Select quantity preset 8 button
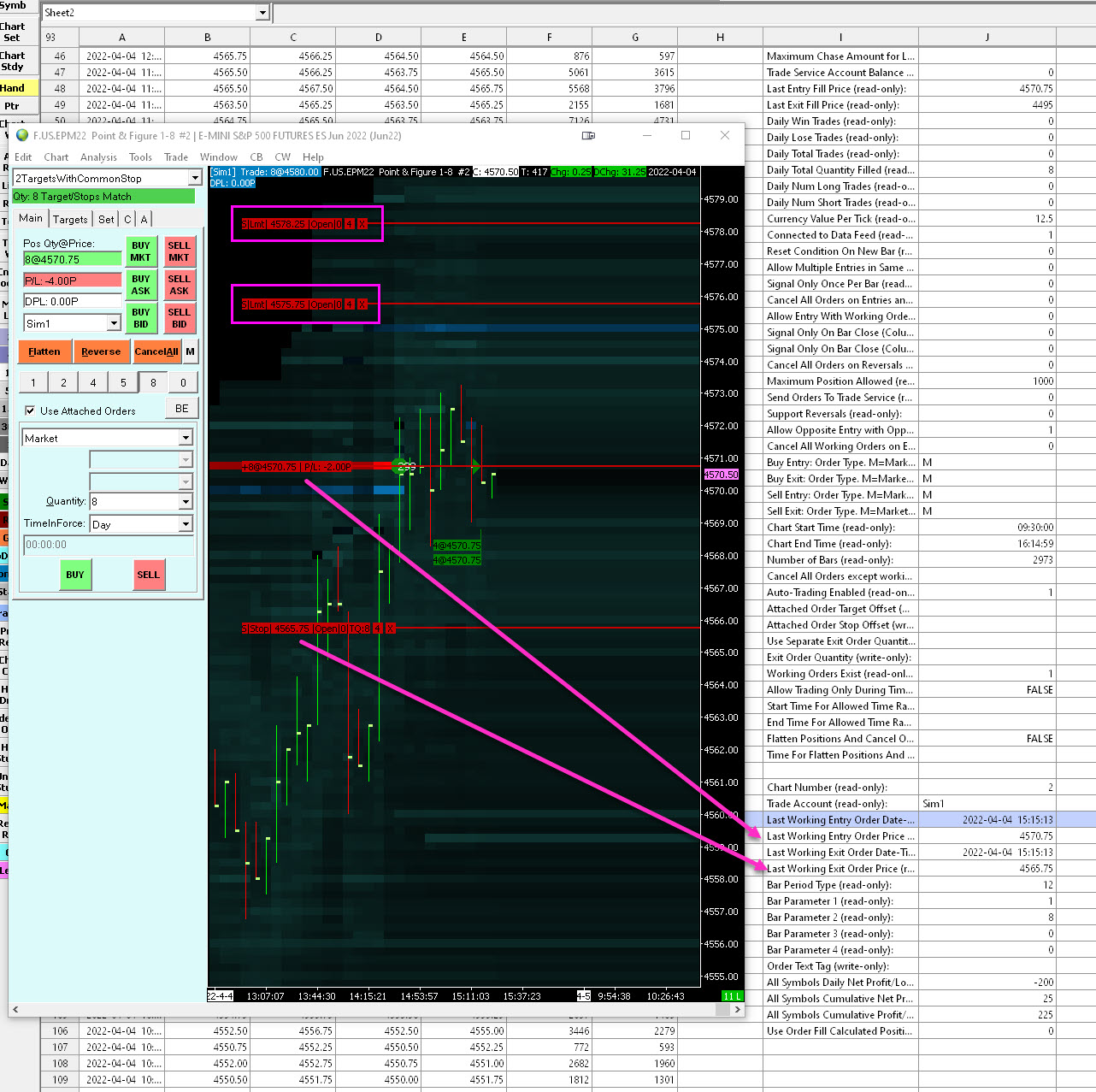The width and height of the screenshot is (1096, 1092). point(153,382)
